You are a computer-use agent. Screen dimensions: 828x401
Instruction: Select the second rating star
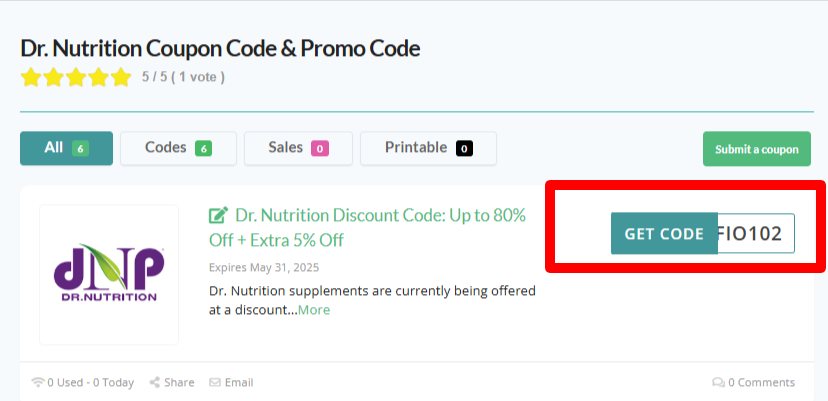click(54, 77)
